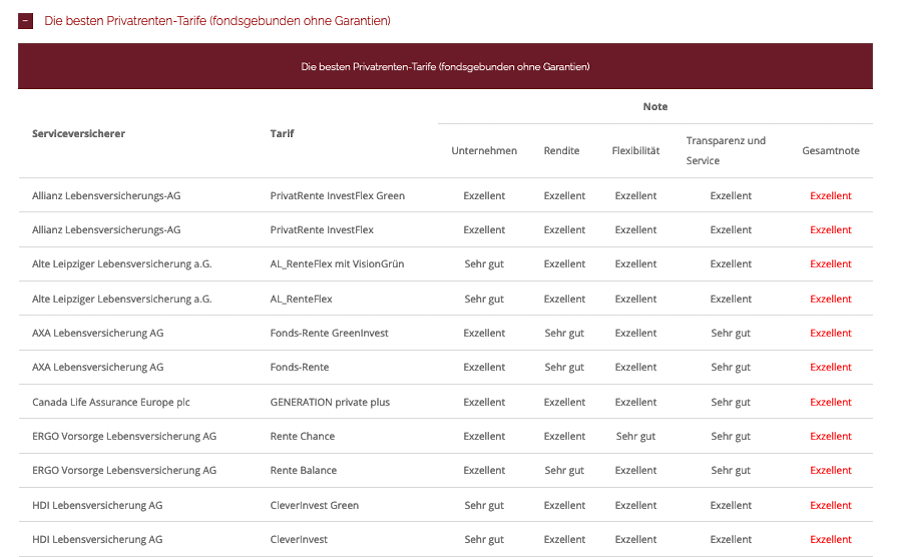Click AXA insurer in GreenInvest row
This screenshot has height=557, width=900.
98,333
